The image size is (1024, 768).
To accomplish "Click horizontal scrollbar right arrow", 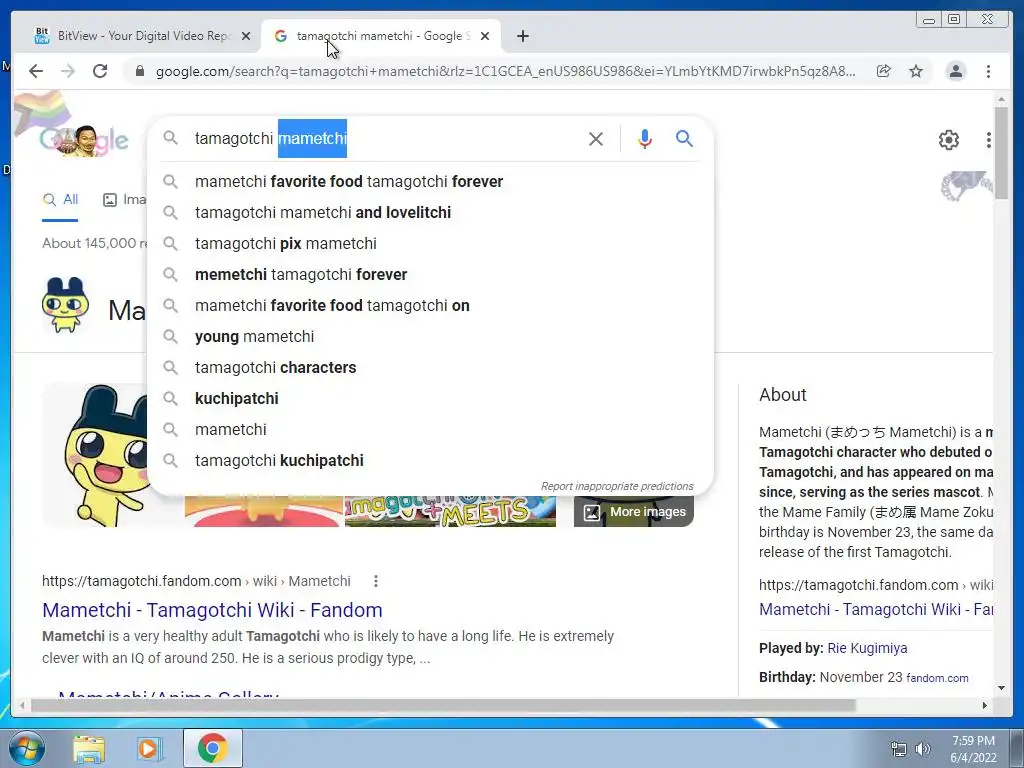I will point(985,705).
